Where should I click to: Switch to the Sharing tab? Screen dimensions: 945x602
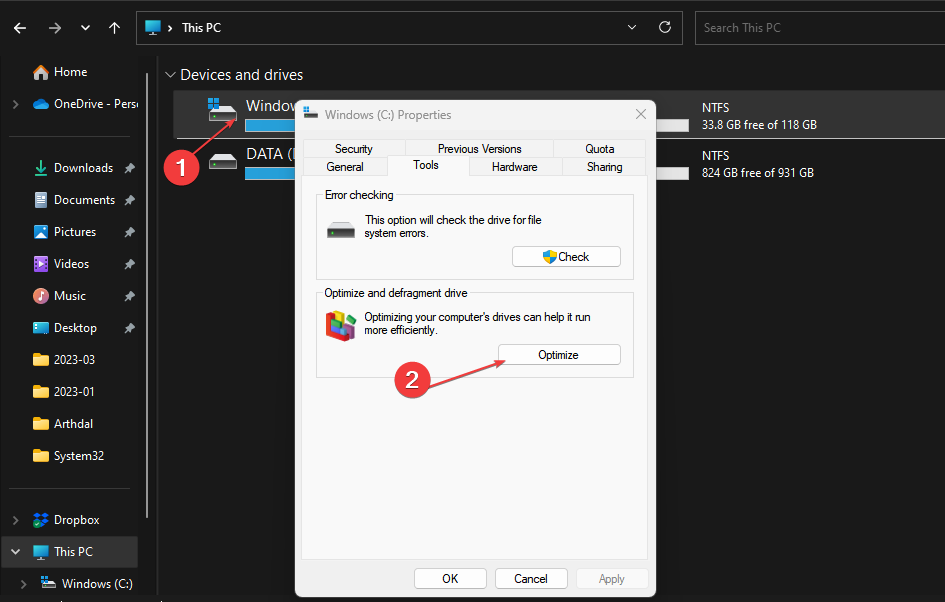604,167
